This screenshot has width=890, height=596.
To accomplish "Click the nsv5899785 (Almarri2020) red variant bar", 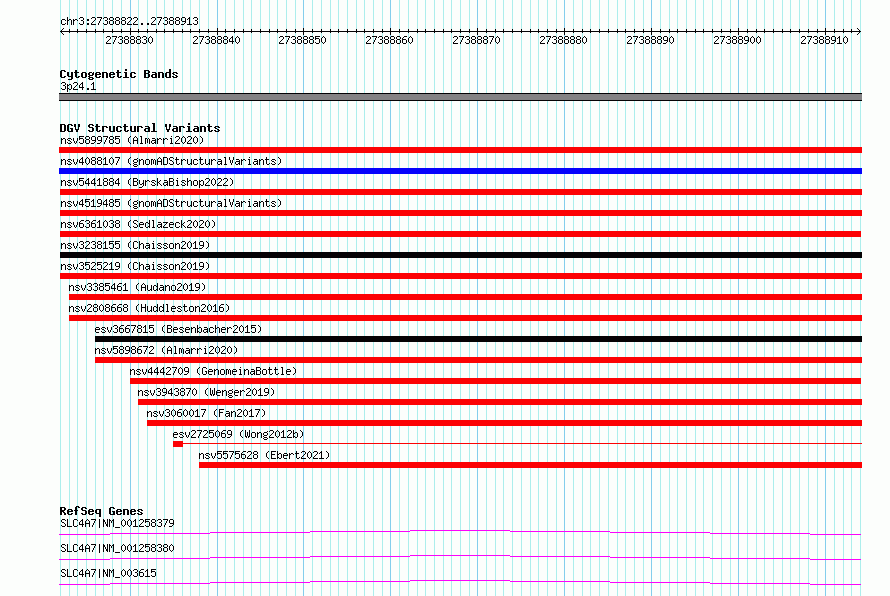I will tap(460, 150).
